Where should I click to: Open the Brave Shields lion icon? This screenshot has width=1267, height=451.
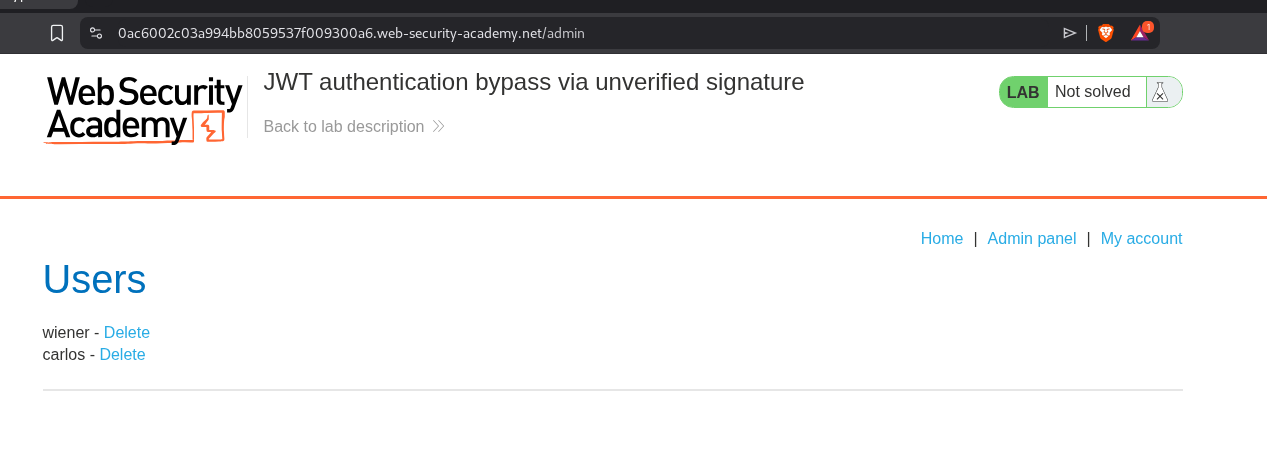coord(1105,33)
